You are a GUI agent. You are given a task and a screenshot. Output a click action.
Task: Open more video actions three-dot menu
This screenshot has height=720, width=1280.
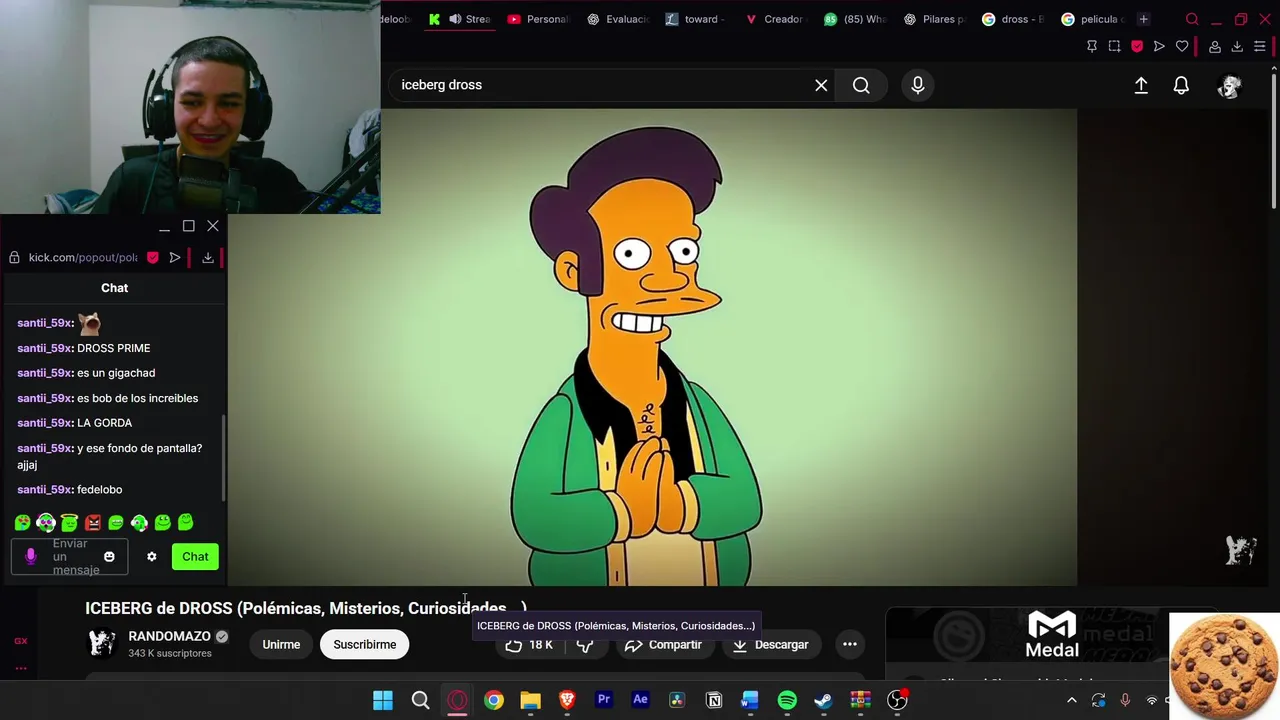(849, 645)
